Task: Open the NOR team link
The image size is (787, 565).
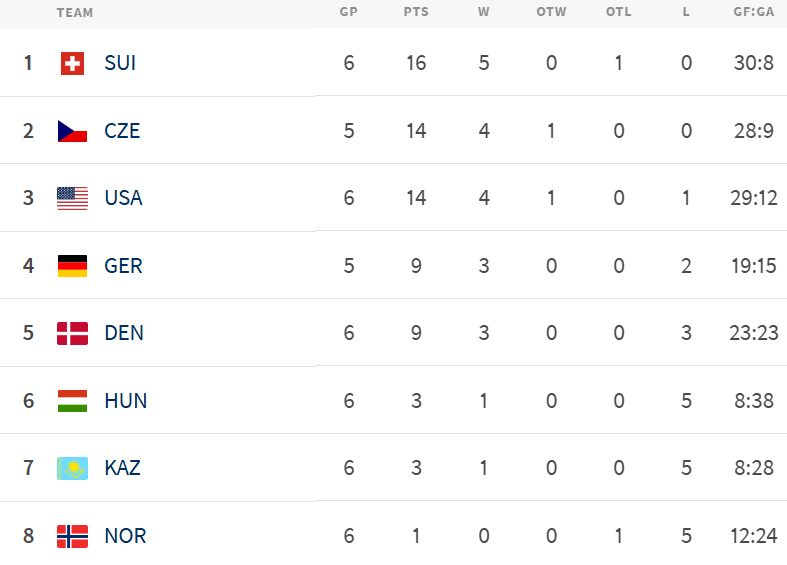Action: 125,536
